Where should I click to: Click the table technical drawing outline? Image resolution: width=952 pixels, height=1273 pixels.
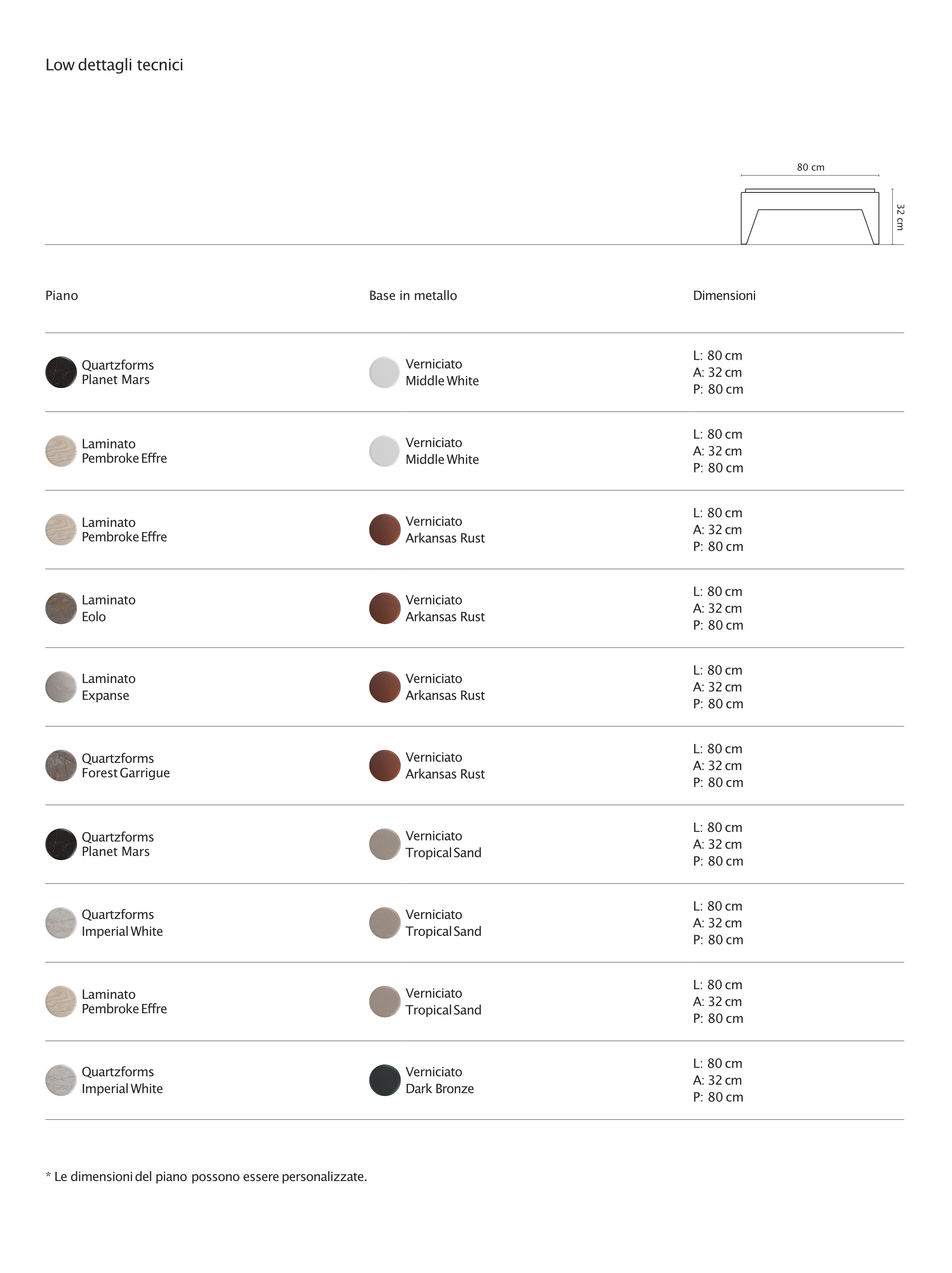tap(809, 217)
